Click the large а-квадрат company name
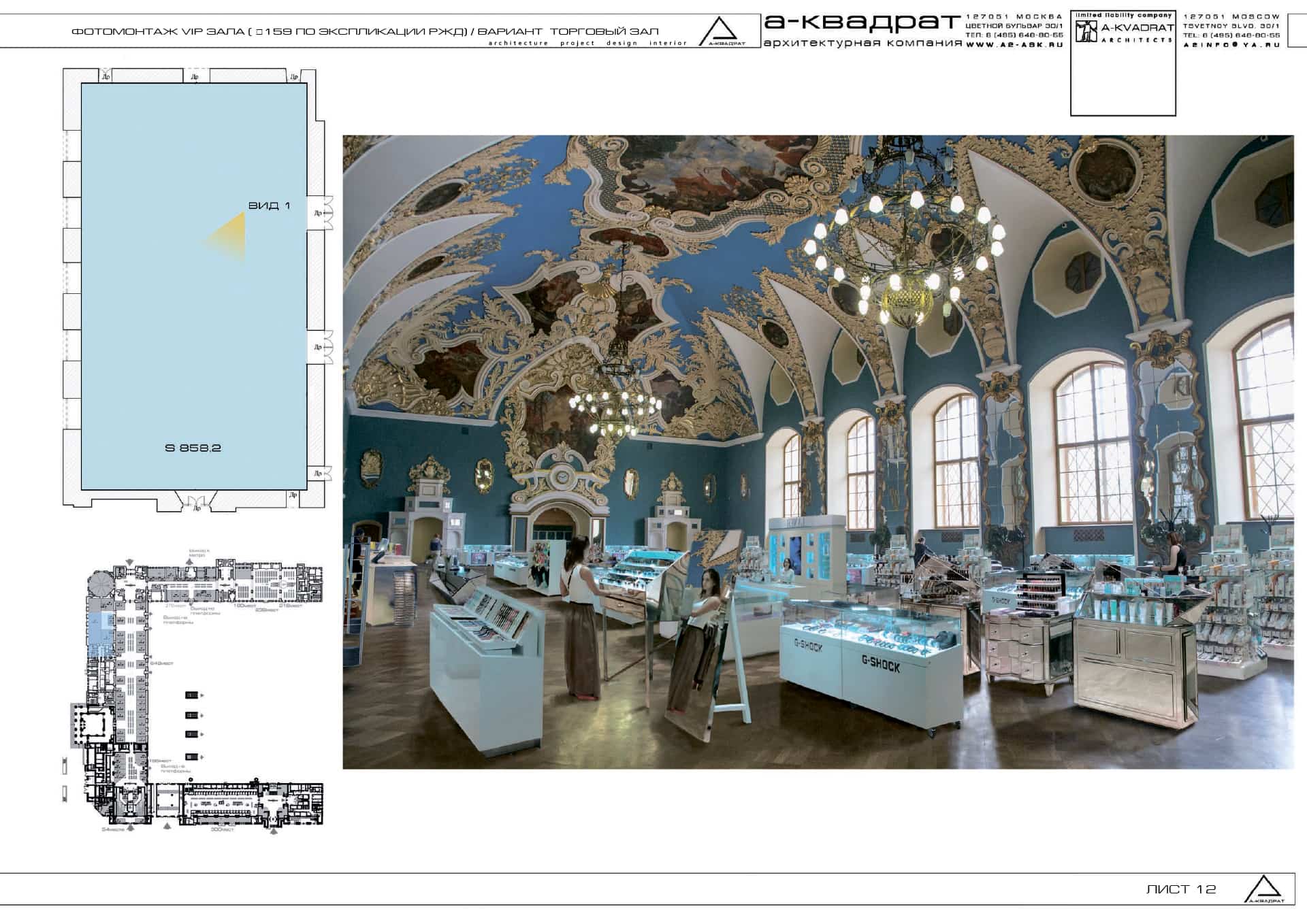Image resolution: width=1307 pixels, height=924 pixels. pyautogui.click(x=862, y=22)
